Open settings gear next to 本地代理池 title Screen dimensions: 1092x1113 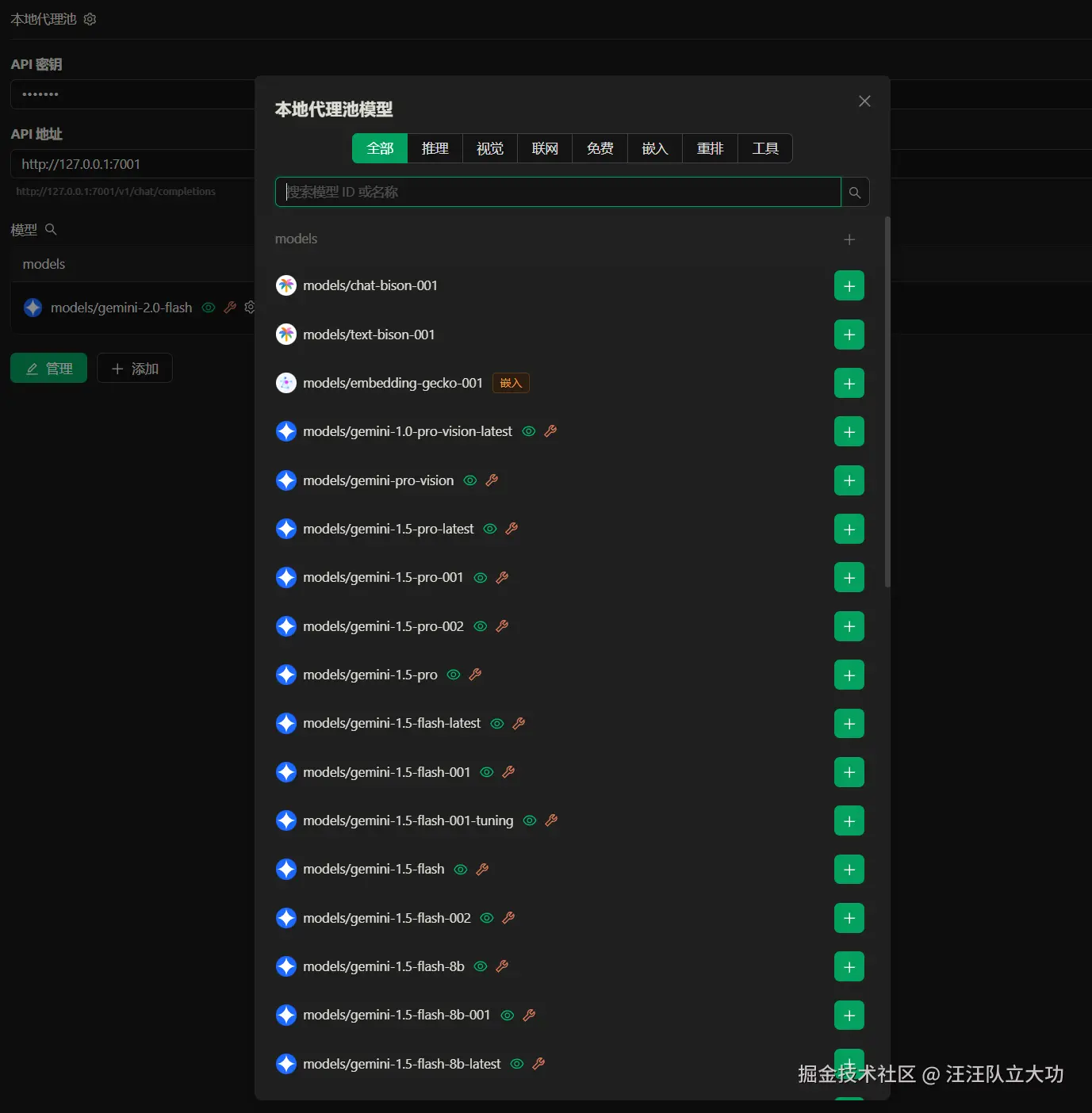90,19
